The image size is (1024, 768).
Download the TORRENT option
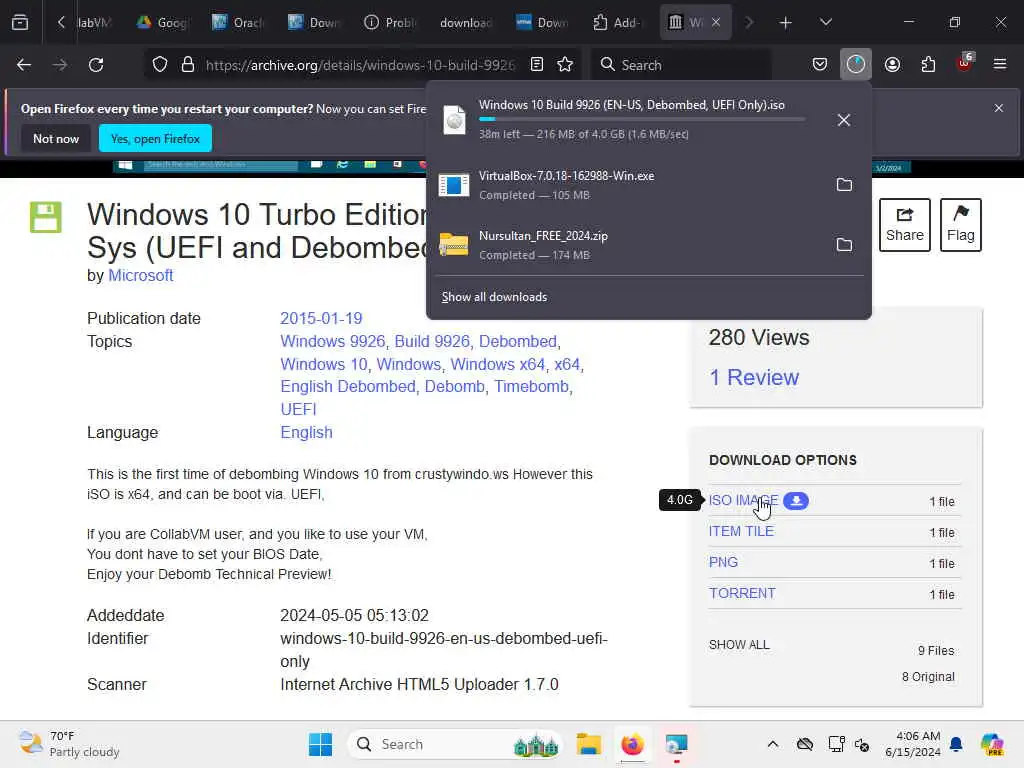743,594
